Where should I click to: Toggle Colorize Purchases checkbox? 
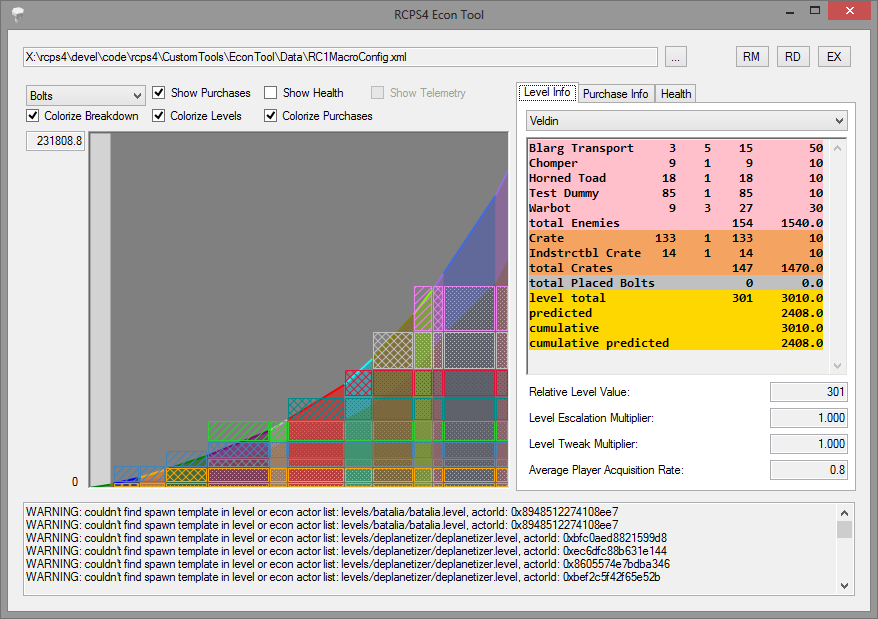[x=271, y=116]
